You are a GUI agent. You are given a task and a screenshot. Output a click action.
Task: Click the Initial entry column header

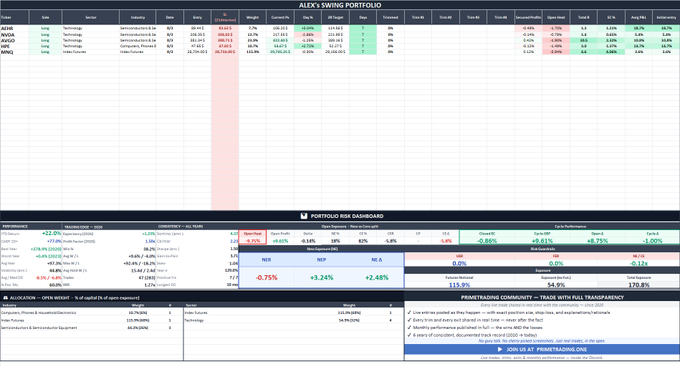pyautogui.click(x=666, y=17)
